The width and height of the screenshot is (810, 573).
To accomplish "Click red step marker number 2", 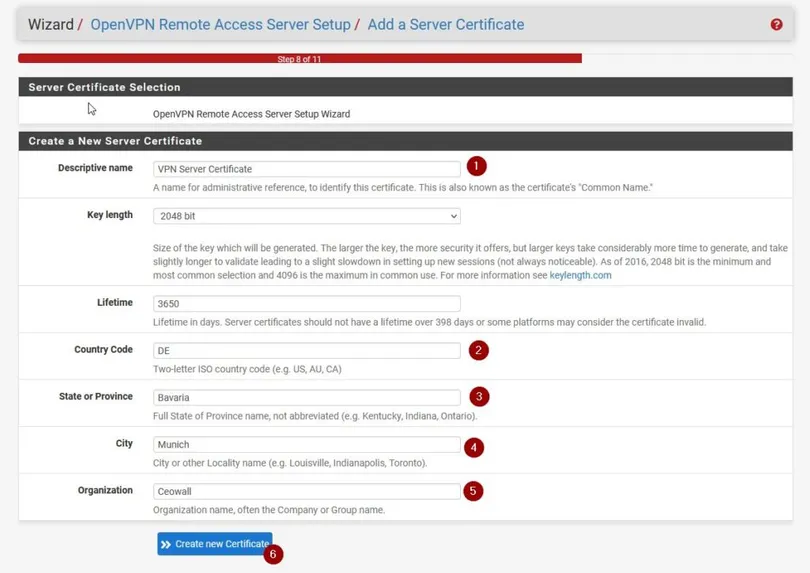I will point(479,350).
